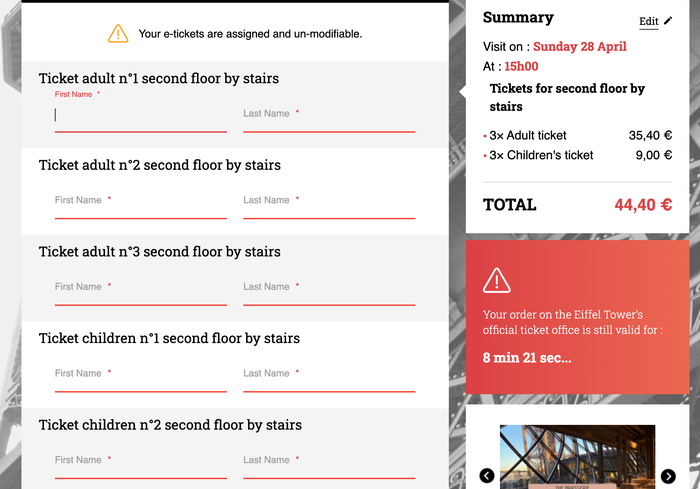Click the 15h00 visit time
Viewport: 700px width, 489px height.
click(x=521, y=66)
